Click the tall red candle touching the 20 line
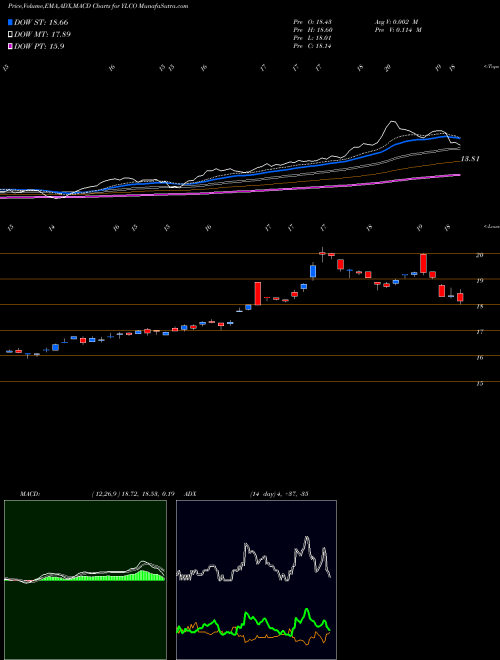This screenshot has width=500, height=660. [423, 263]
